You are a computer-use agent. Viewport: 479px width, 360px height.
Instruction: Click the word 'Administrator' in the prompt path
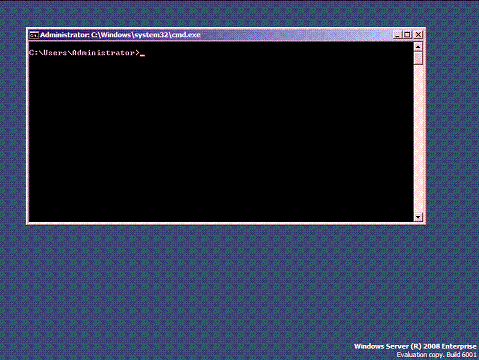[104, 53]
